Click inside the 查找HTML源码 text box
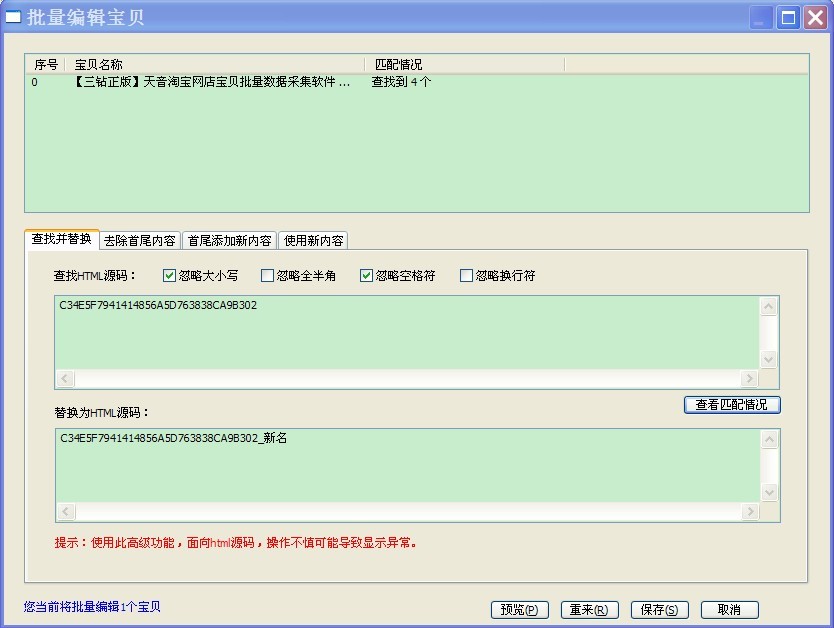 click(407, 333)
